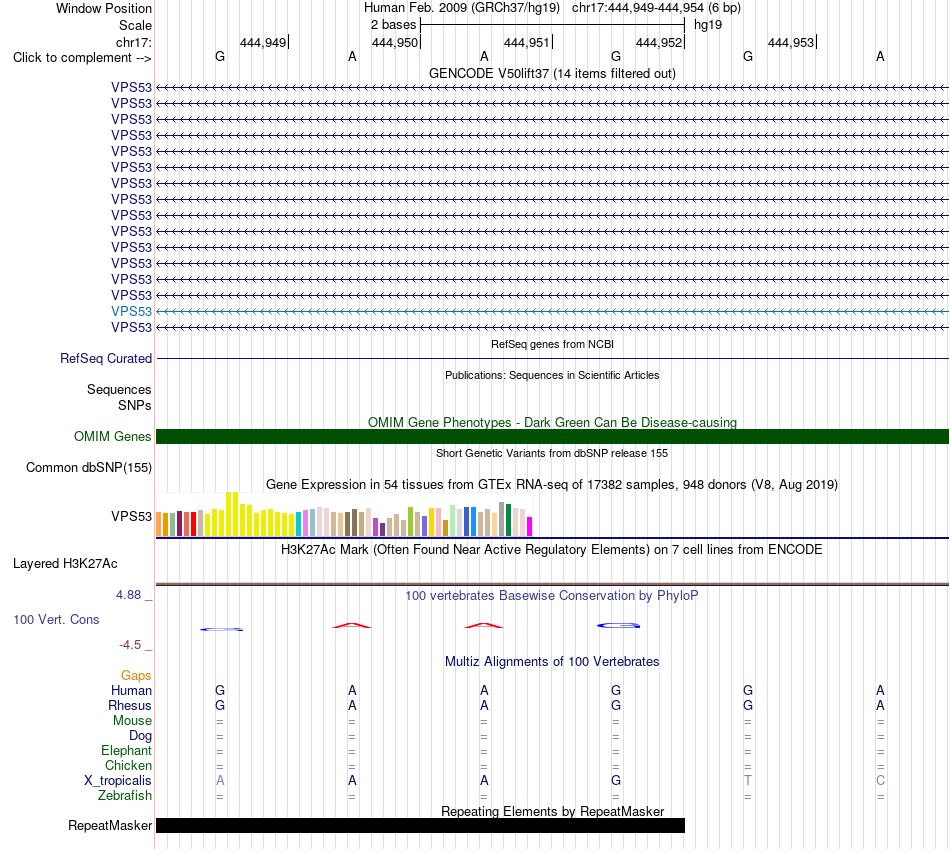Click the 'C' base in the X_tropicalis row
Viewport: 950px width, 849px height.
coord(880,781)
